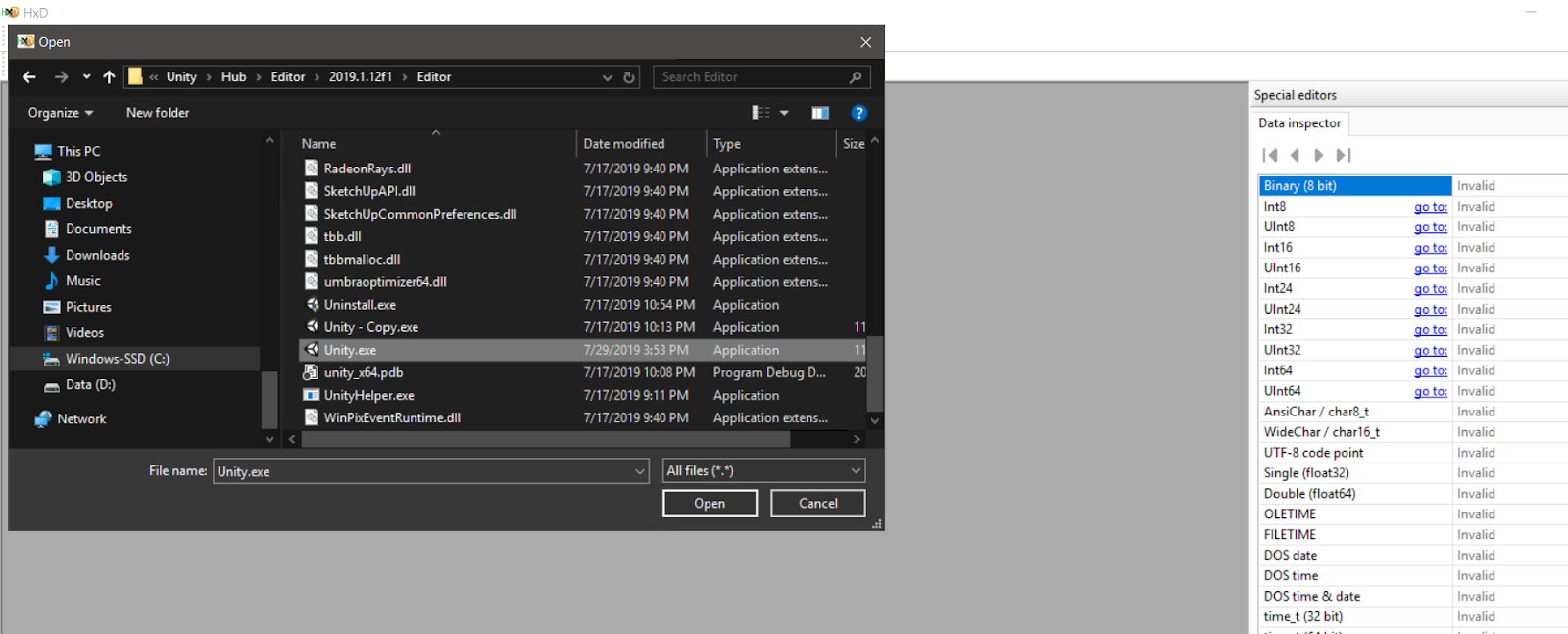Sort by Type column header
Viewport: 1568px width, 634px height.
727,144
